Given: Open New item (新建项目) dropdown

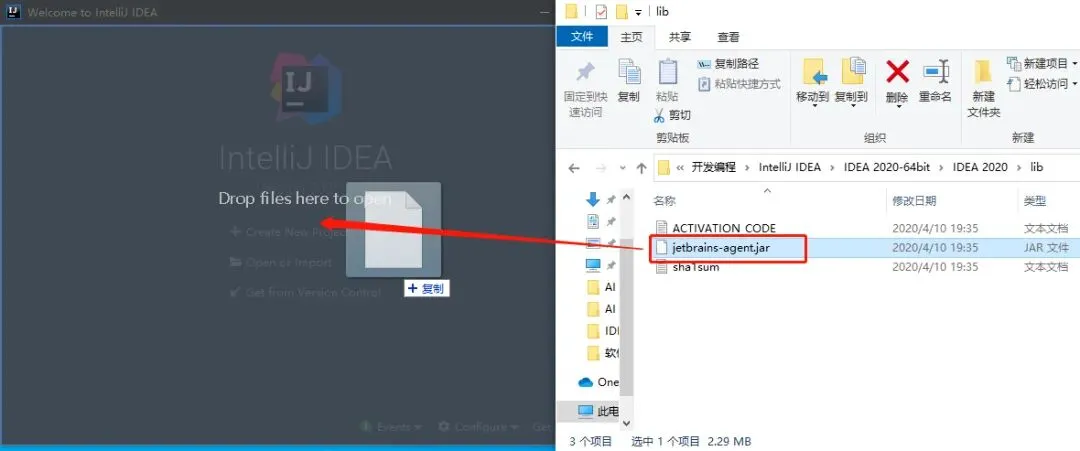Looking at the screenshot, I should coord(1042,64).
